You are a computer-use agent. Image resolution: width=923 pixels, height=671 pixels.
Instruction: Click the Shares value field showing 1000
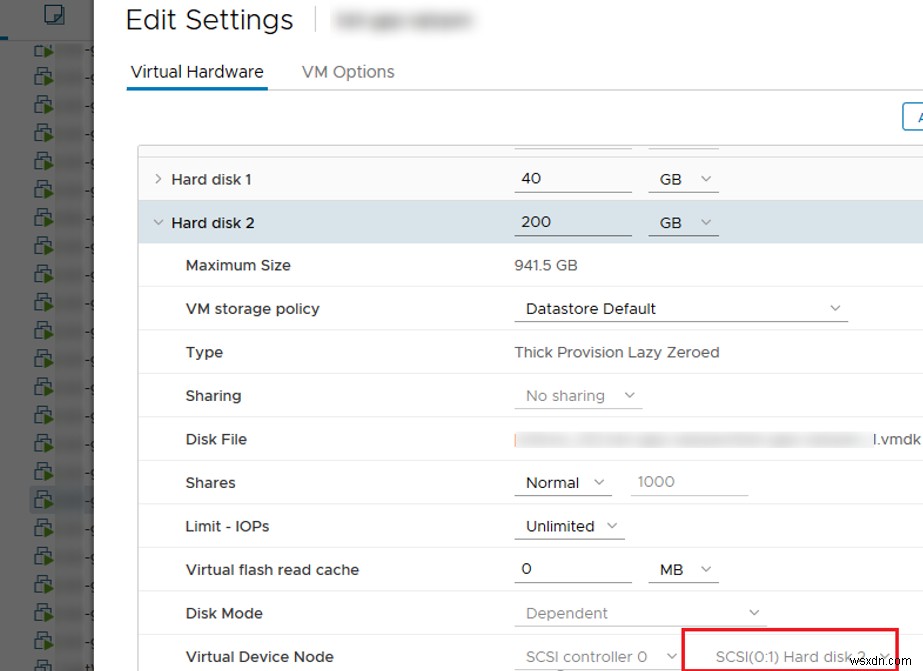[688, 482]
